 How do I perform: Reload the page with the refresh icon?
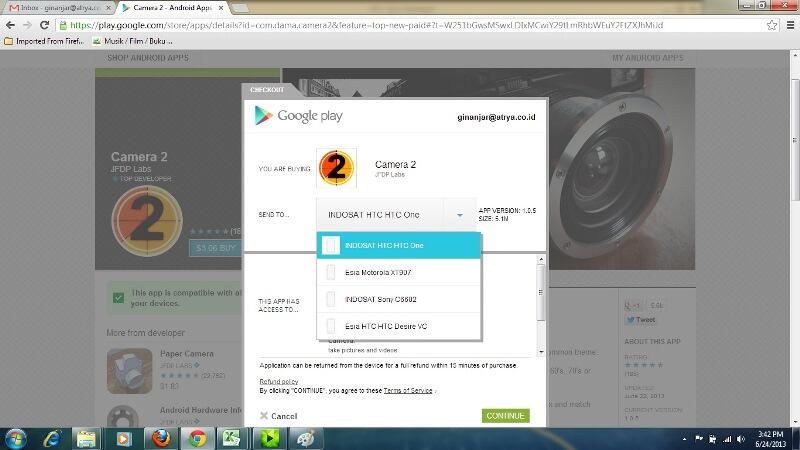pyautogui.click(x=44, y=25)
